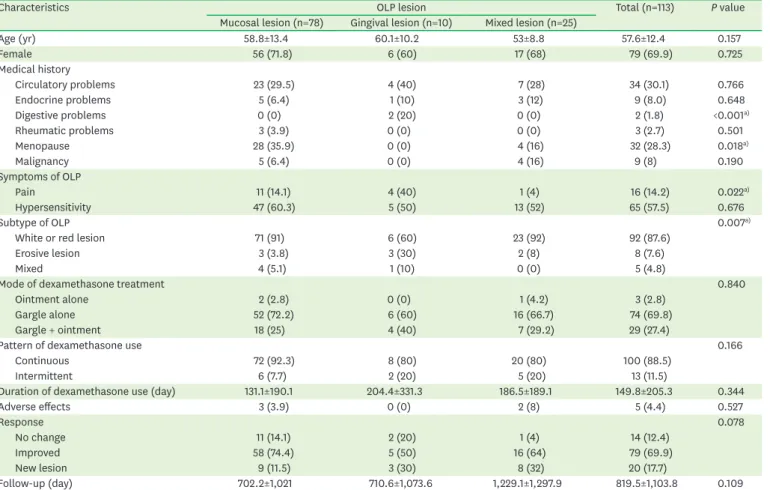Click the 'Adverse effects' row label
770x490 pixels.
click(35, 407)
